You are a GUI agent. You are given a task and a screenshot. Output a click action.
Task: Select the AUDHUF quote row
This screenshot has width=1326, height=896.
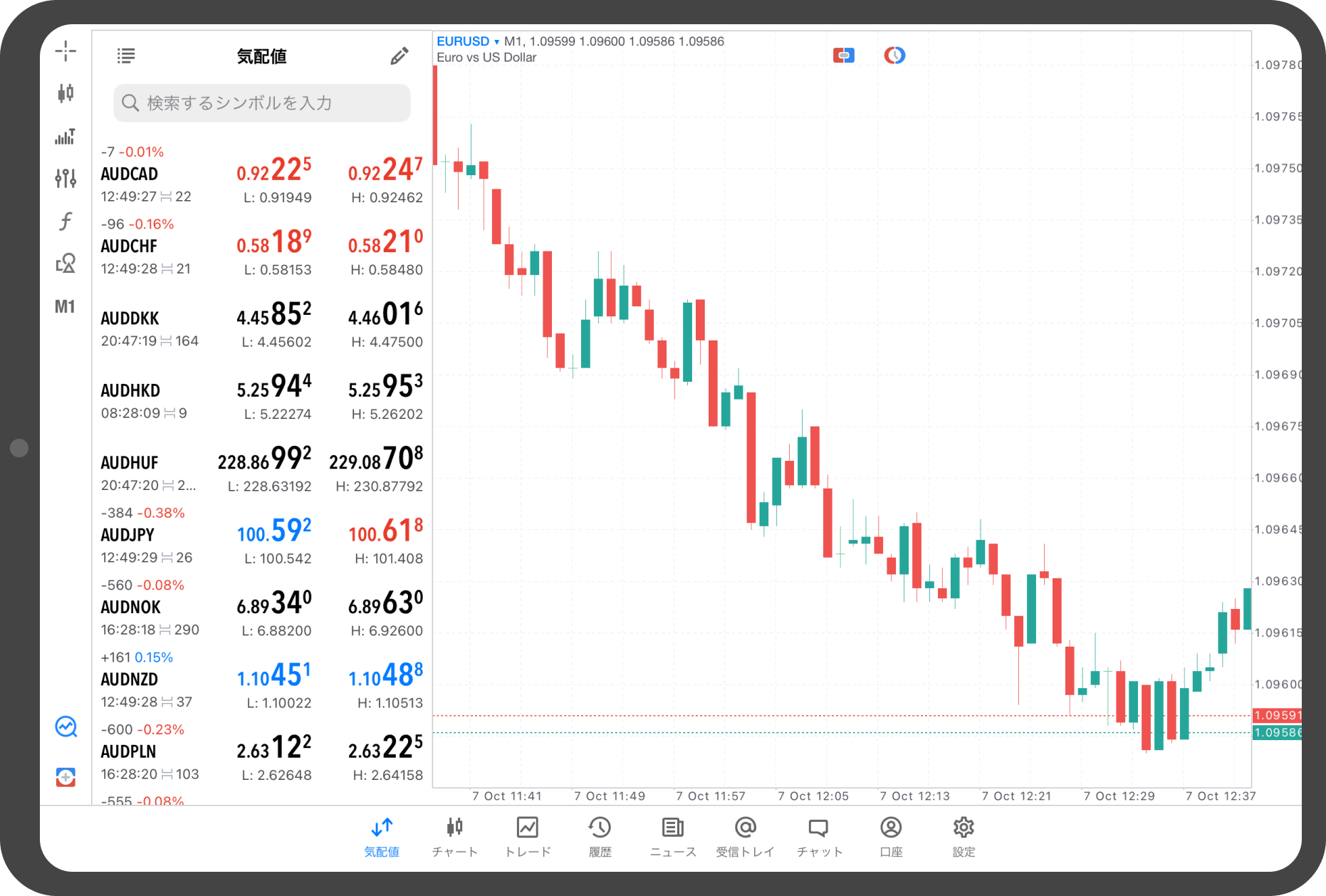click(262, 464)
